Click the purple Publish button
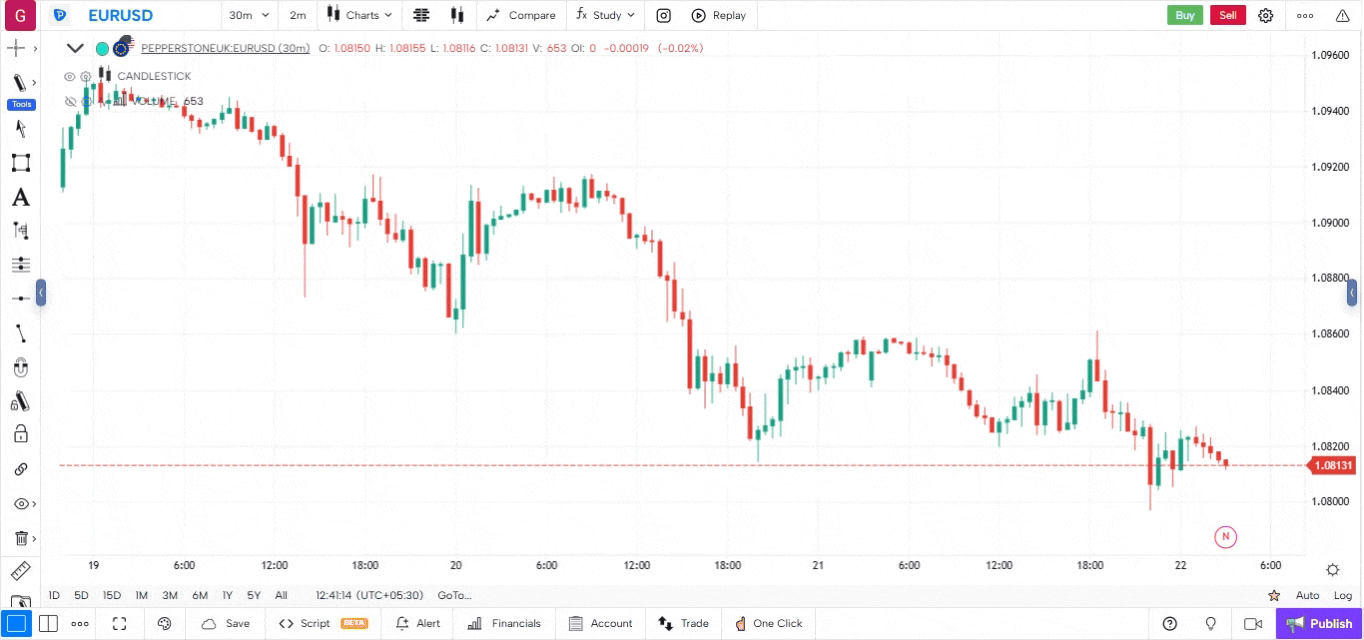1364x640 pixels. 1319,624
